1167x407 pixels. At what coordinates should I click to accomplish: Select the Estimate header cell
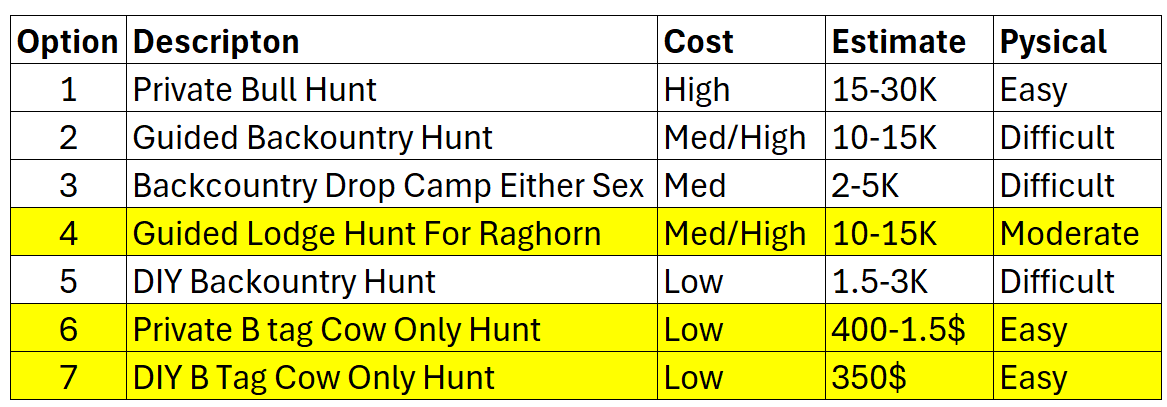(x=899, y=42)
